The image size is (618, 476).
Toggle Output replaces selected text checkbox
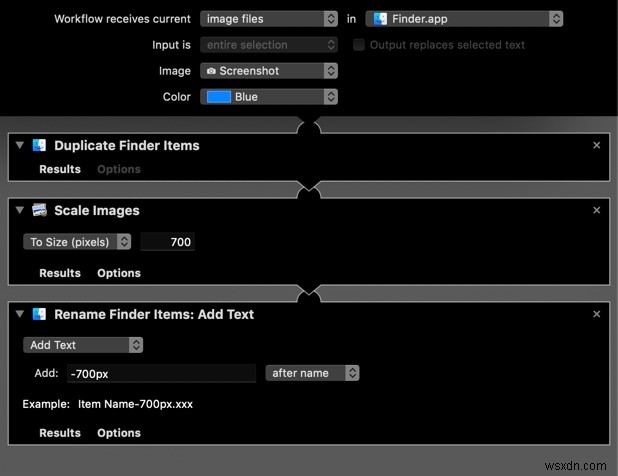[x=359, y=45]
